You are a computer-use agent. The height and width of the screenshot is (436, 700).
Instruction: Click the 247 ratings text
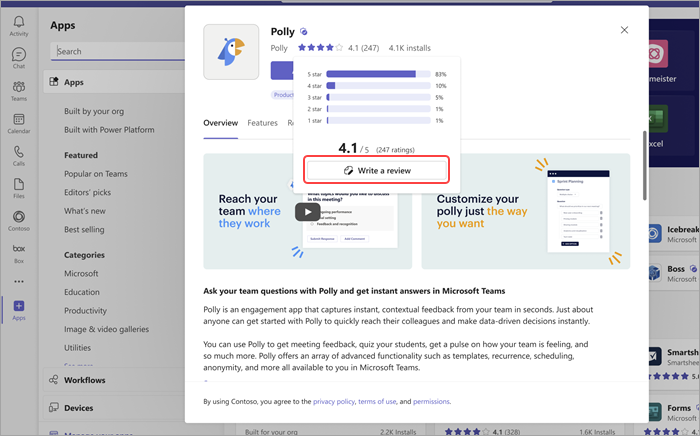(x=395, y=150)
